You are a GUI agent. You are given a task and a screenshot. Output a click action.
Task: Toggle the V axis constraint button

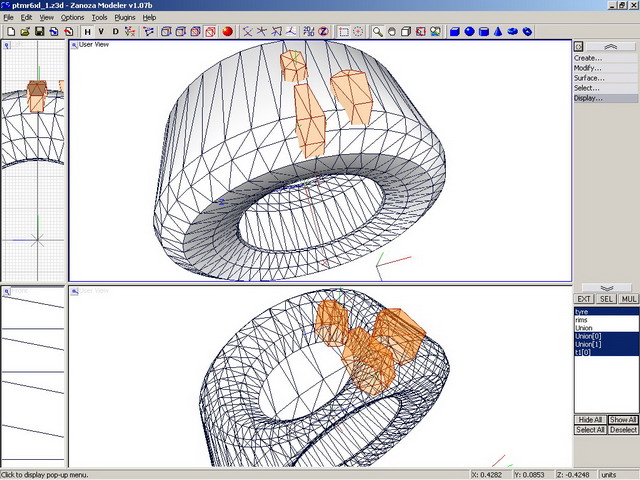101,32
